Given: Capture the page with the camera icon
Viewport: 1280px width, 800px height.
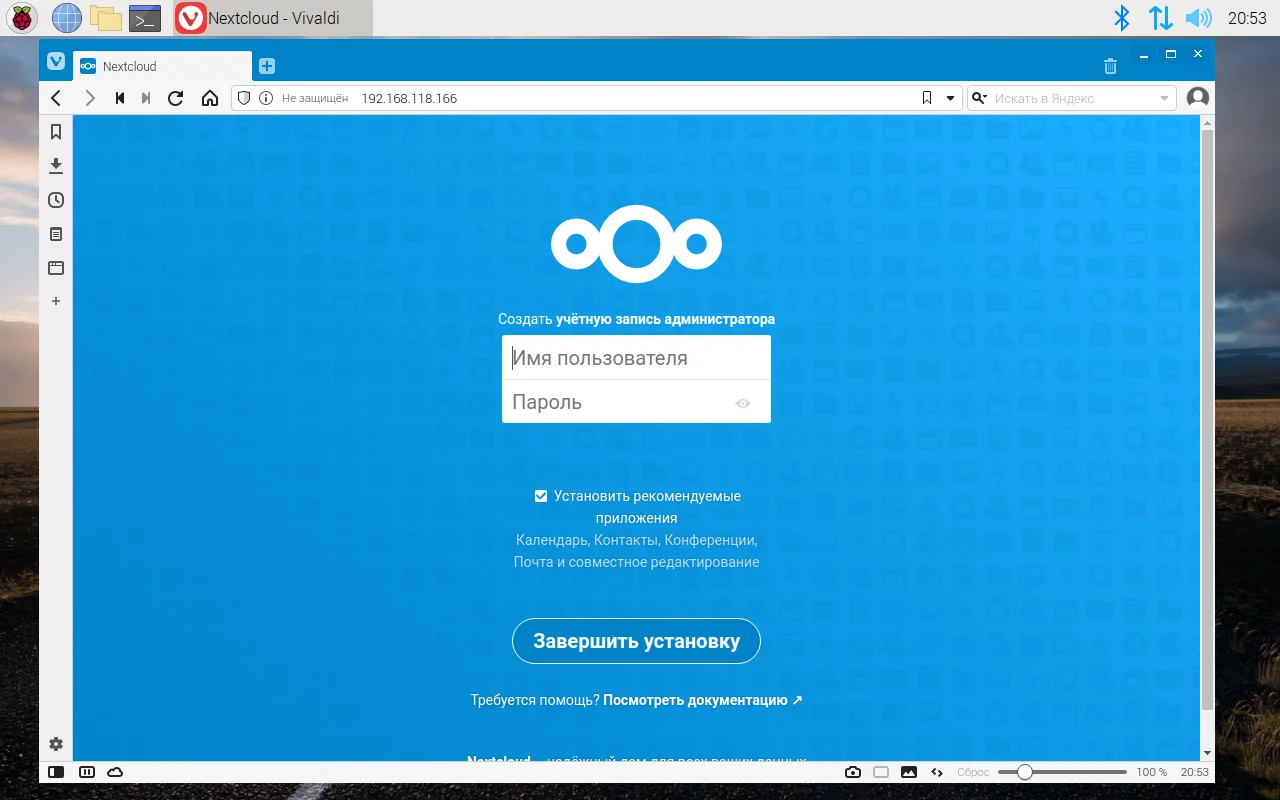Looking at the screenshot, I should [853, 772].
